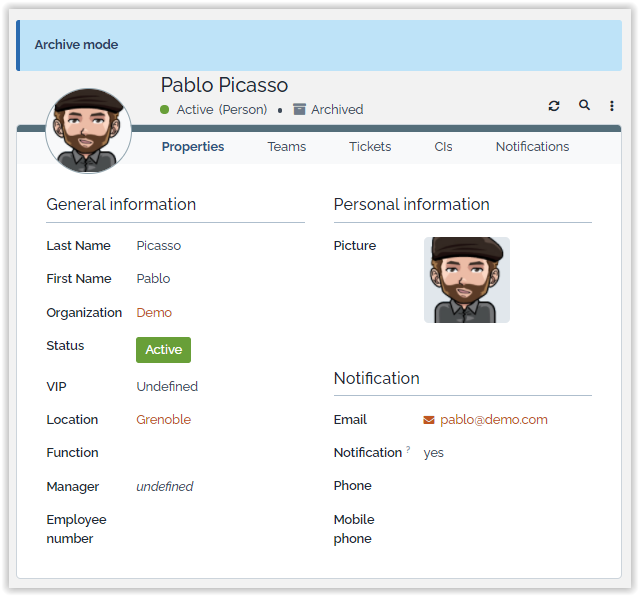Open the Demo organization link
The image size is (639, 596).
click(154, 312)
